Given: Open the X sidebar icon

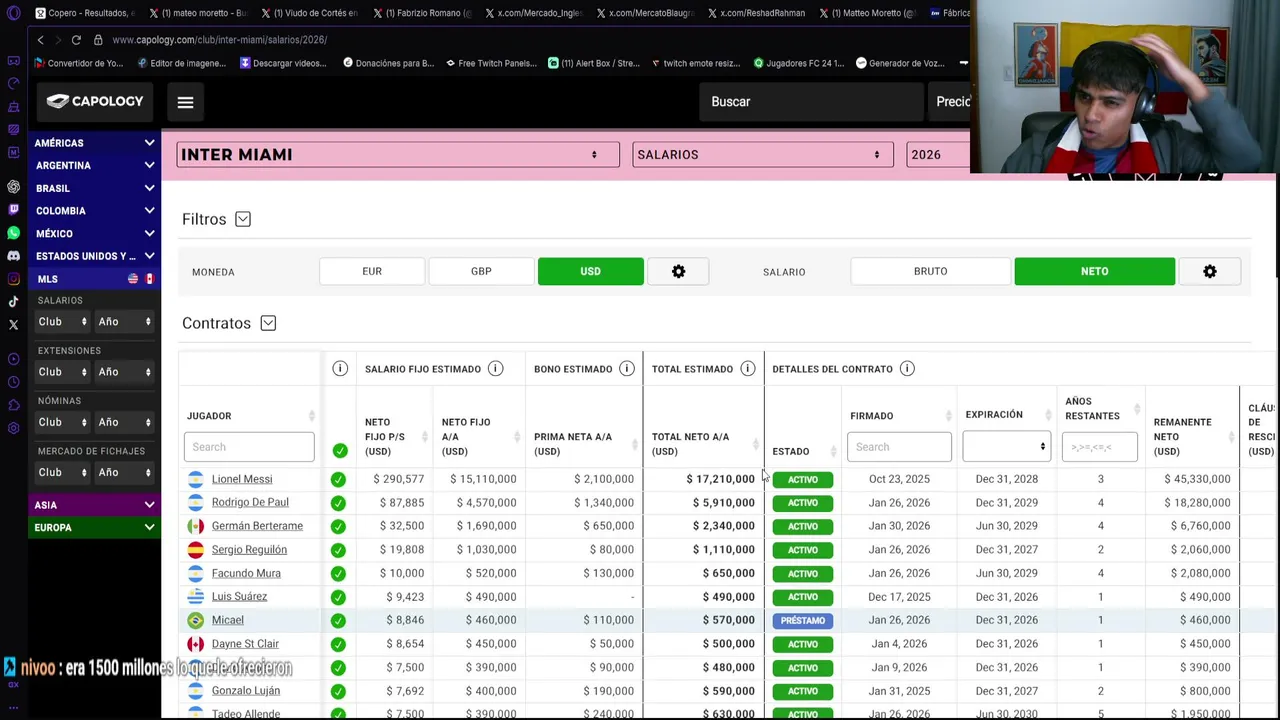Looking at the screenshot, I should point(13,325).
